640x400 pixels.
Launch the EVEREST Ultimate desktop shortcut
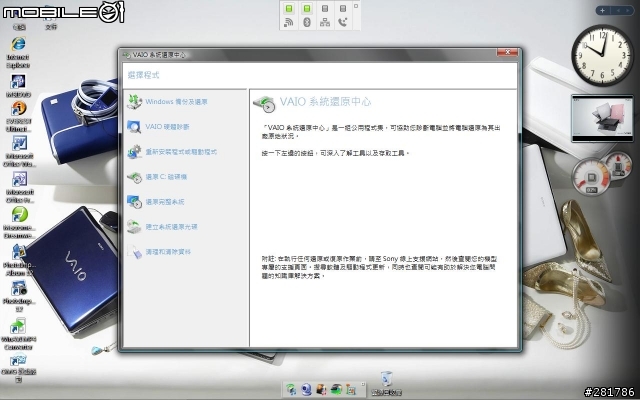pyautogui.click(x=18, y=117)
